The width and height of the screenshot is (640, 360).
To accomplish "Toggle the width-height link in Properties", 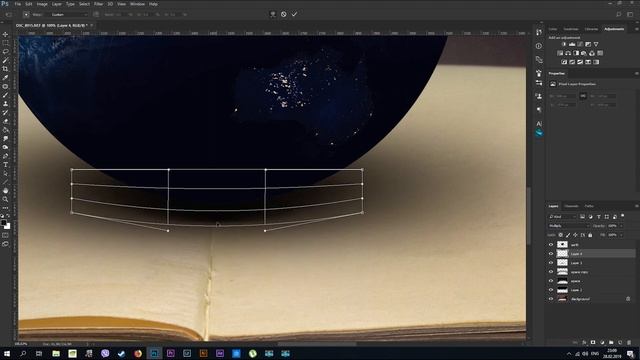I will [582, 96].
